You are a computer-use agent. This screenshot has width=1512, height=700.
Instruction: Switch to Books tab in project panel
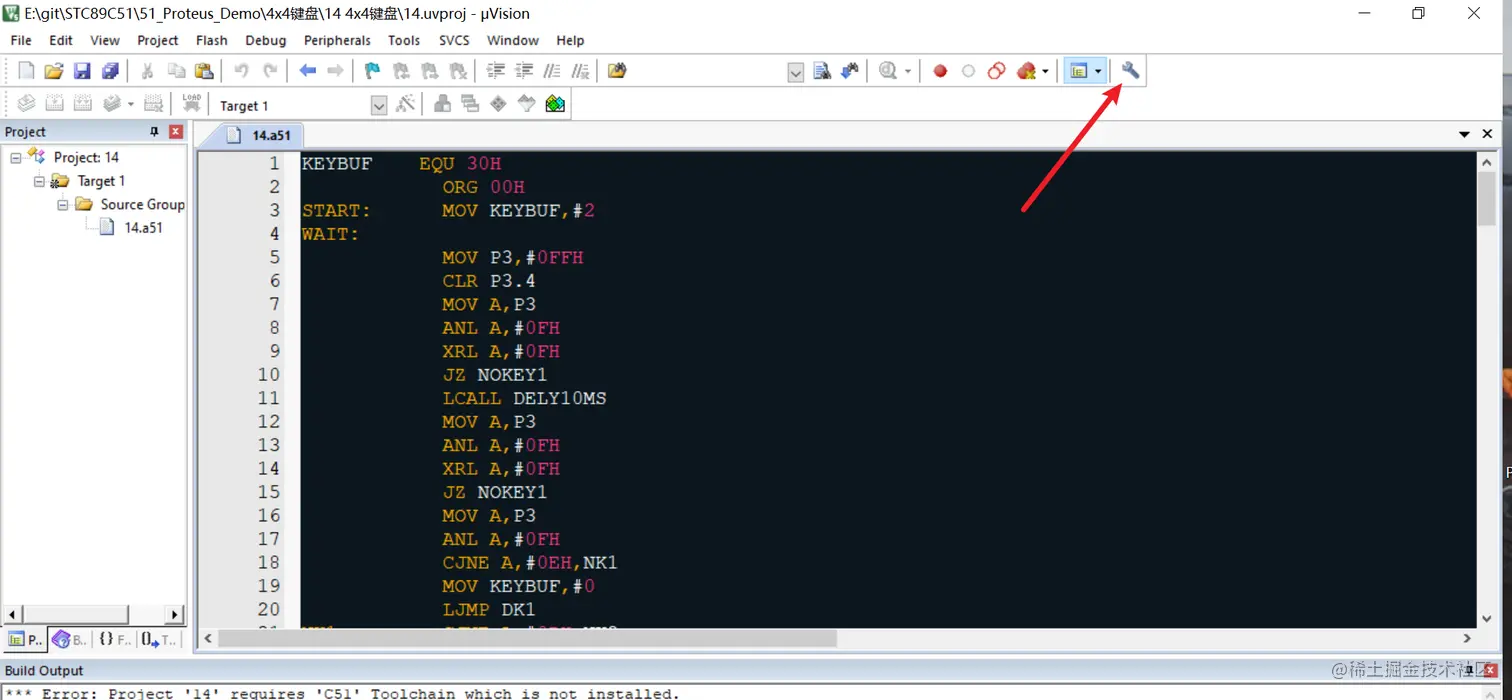70,640
